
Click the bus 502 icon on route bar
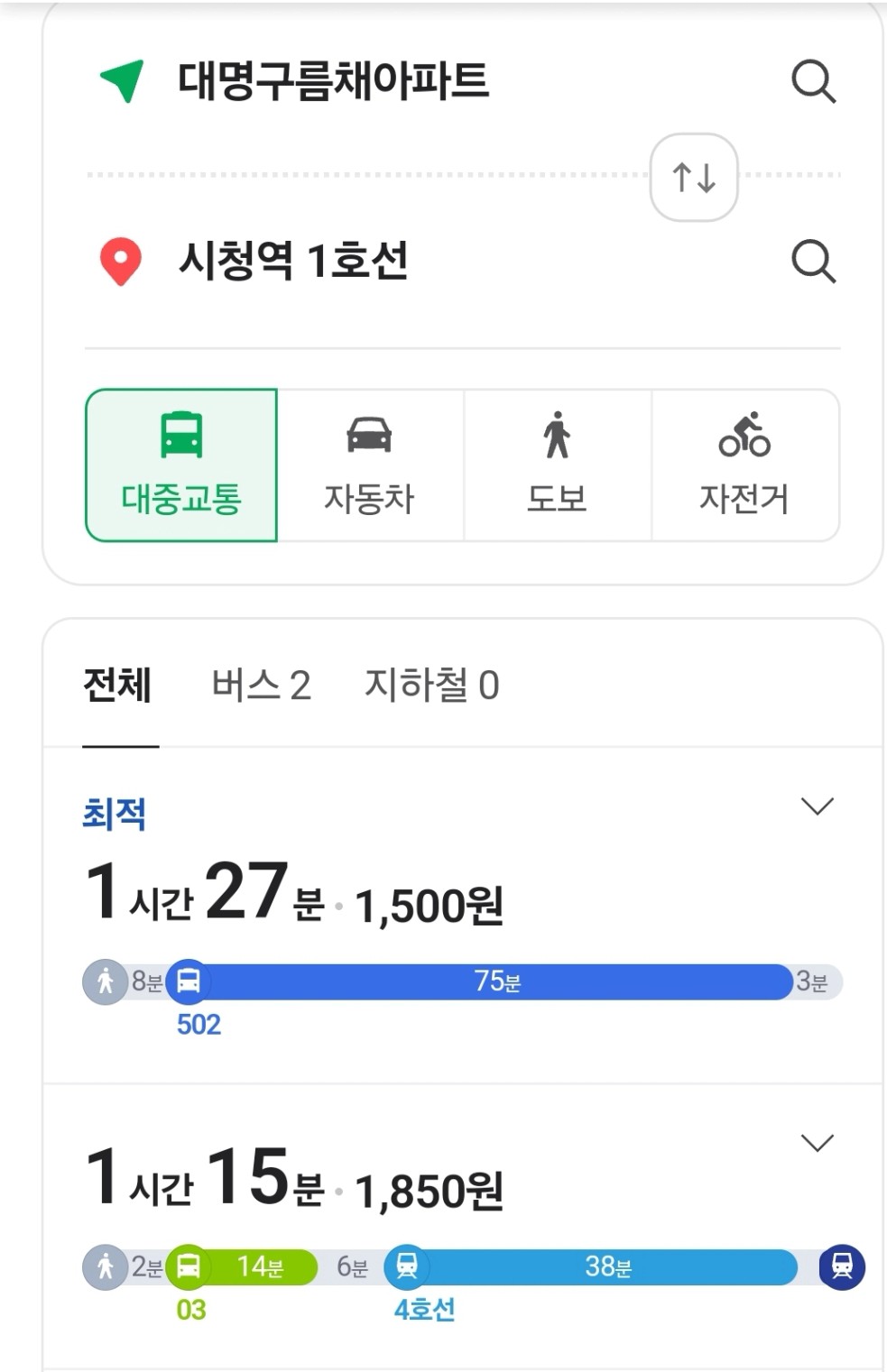click(x=188, y=981)
